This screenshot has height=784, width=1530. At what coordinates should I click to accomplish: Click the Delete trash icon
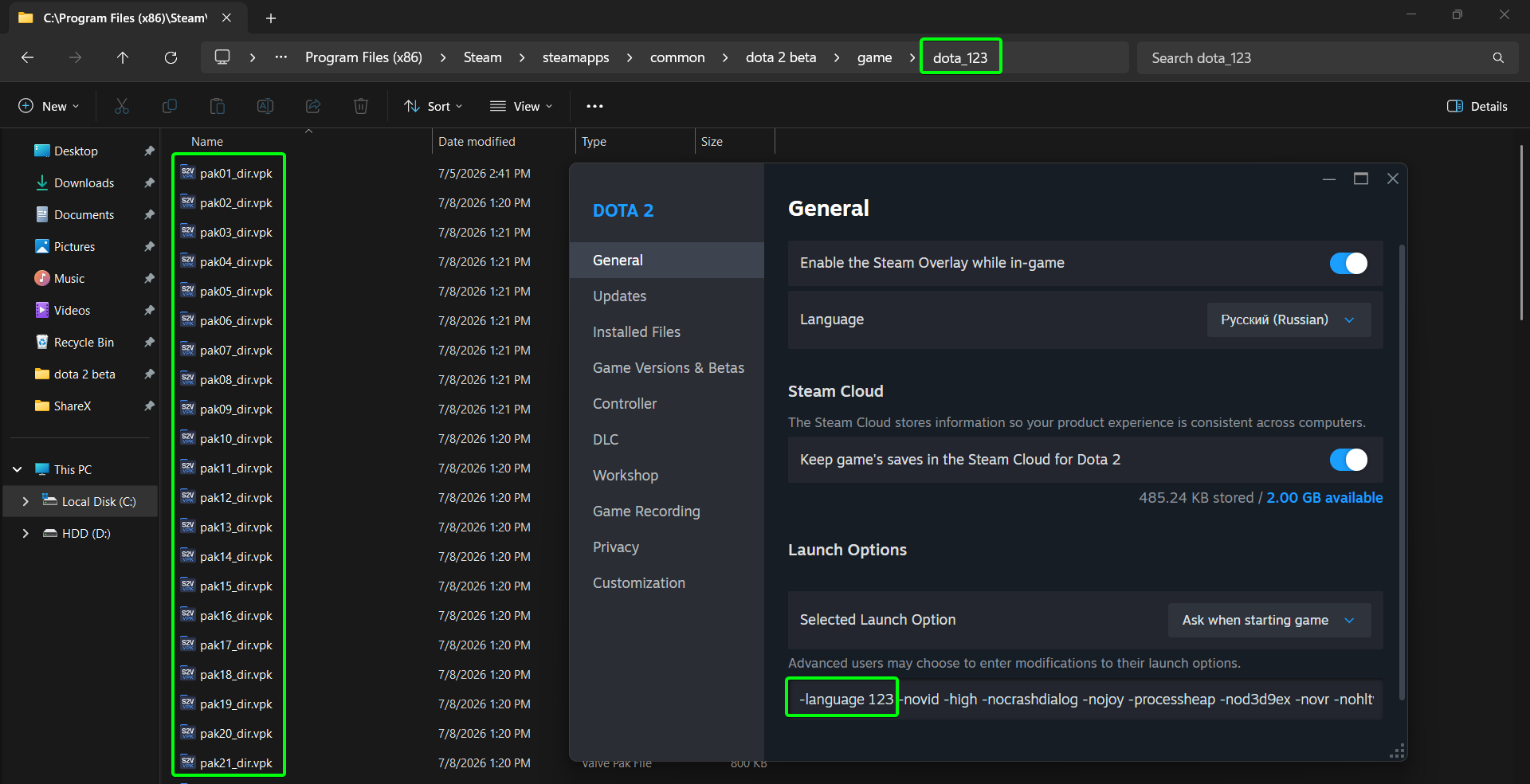click(361, 106)
